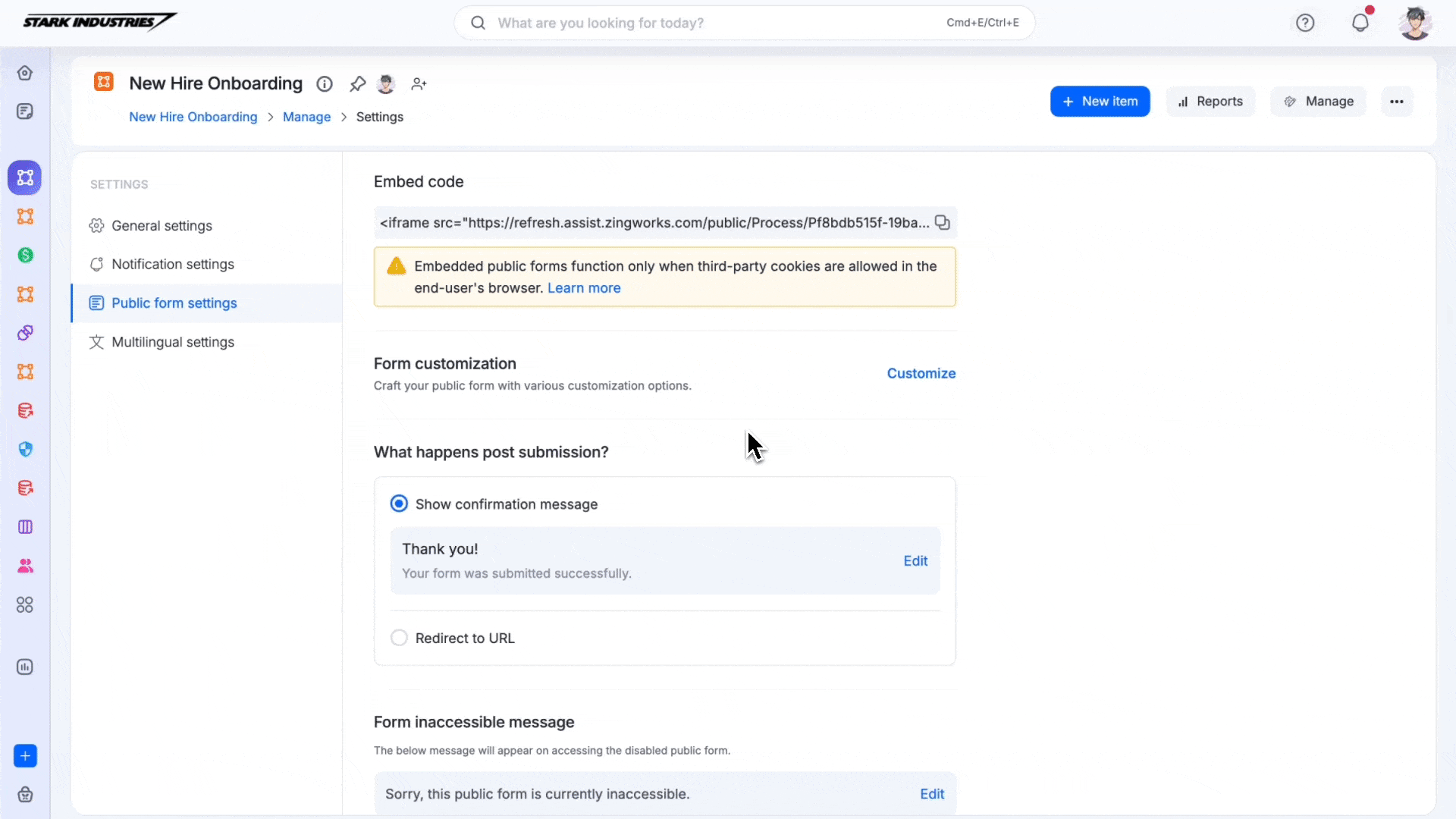Open the three-dot more options menu

1397,102
